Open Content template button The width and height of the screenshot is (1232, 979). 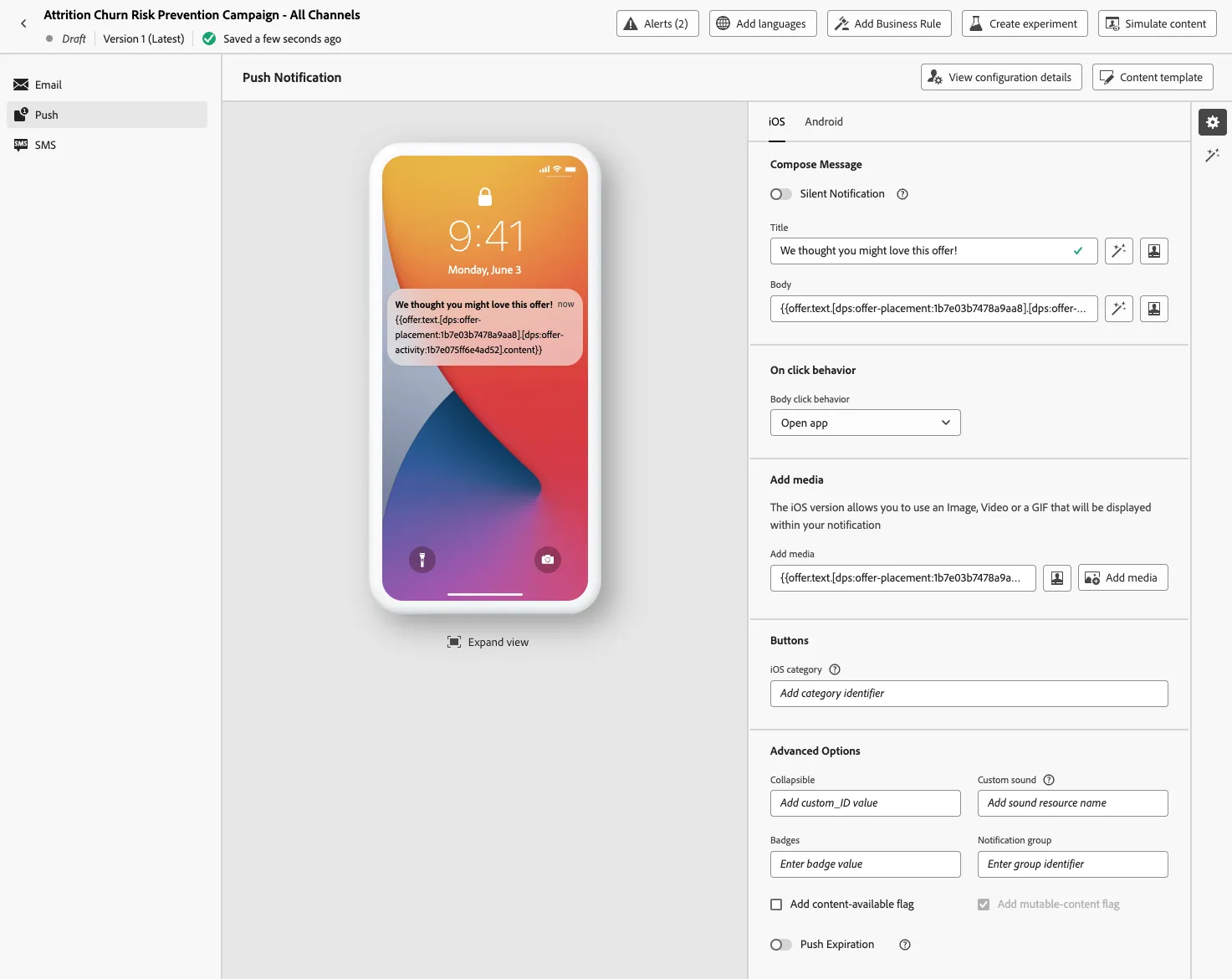[1153, 77]
